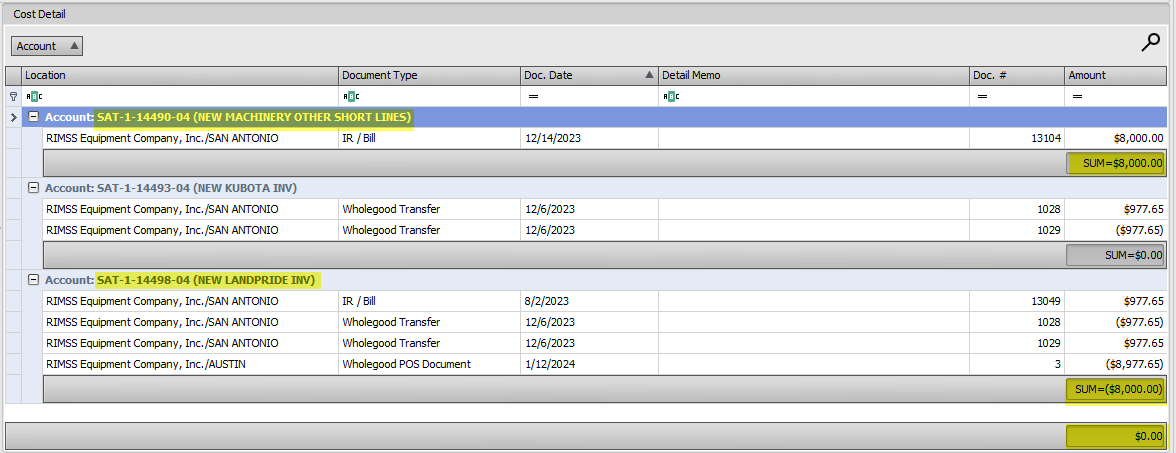The width and height of the screenshot is (1176, 453).
Task: Click the row indicator arrow beside first group
Action: (x=14, y=118)
